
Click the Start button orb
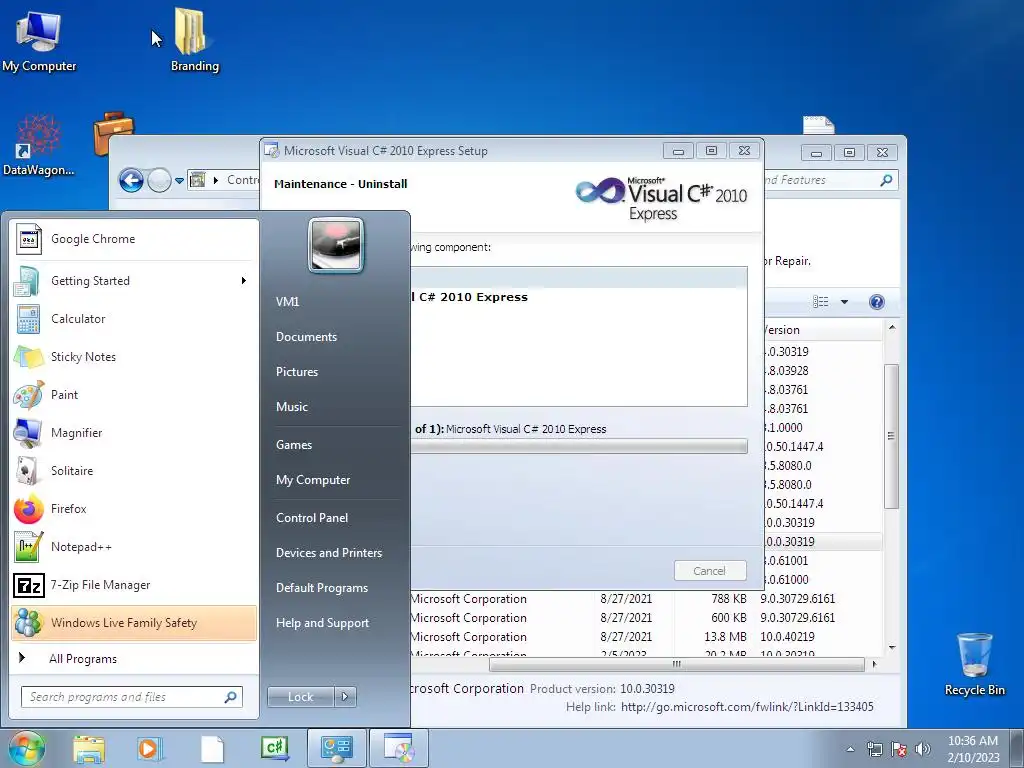pos(27,748)
